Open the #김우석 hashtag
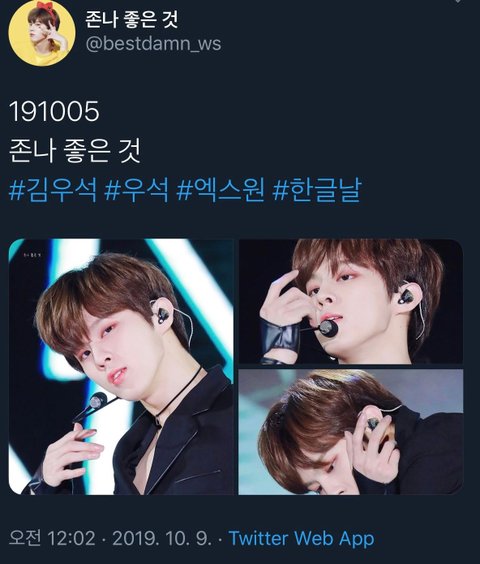 pyautogui.click(x=53, y=190)
